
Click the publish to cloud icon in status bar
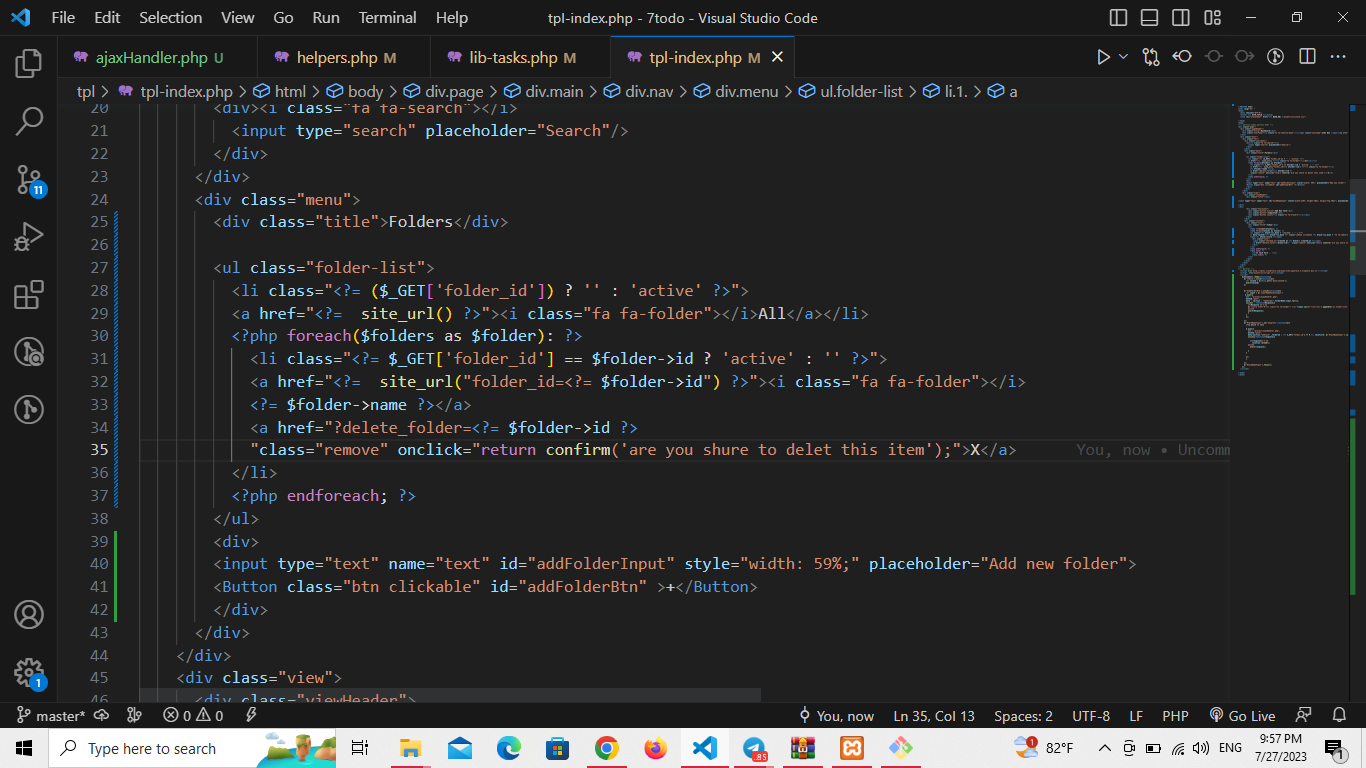tap(101, 716)
